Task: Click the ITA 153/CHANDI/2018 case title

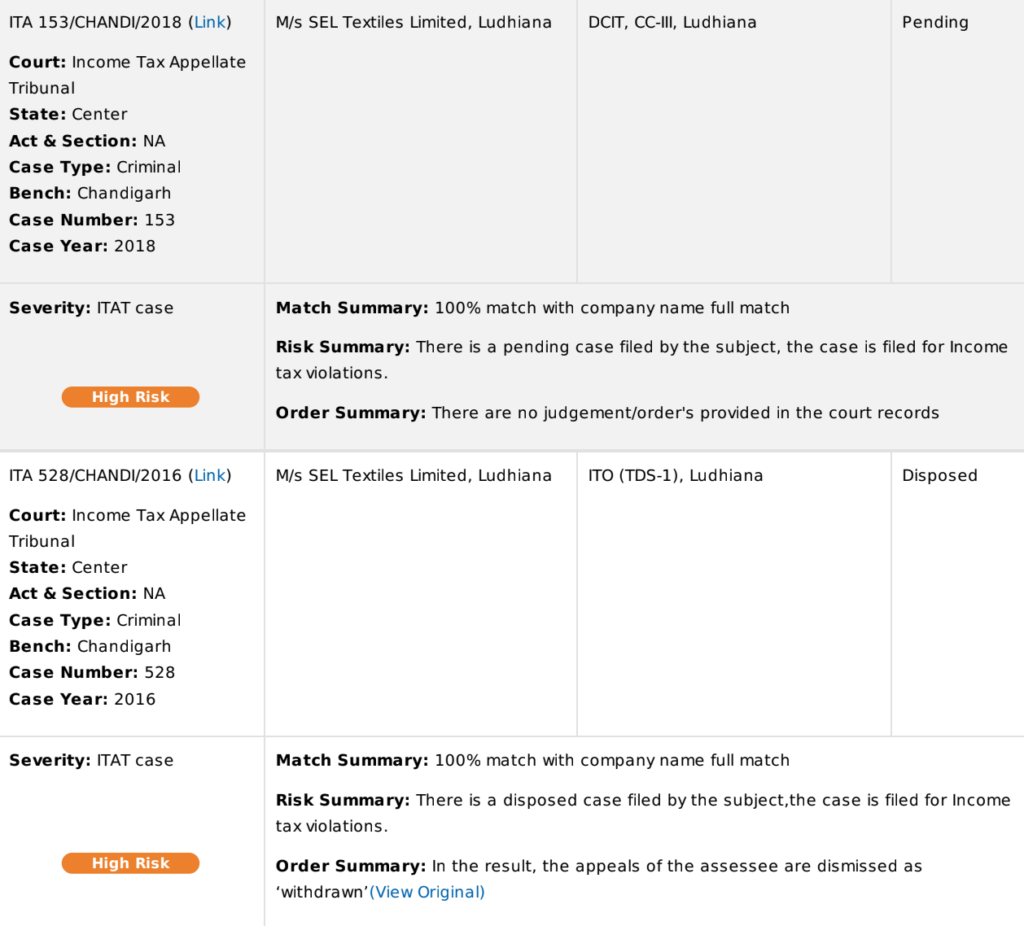Action: click(x=95, y=22)
